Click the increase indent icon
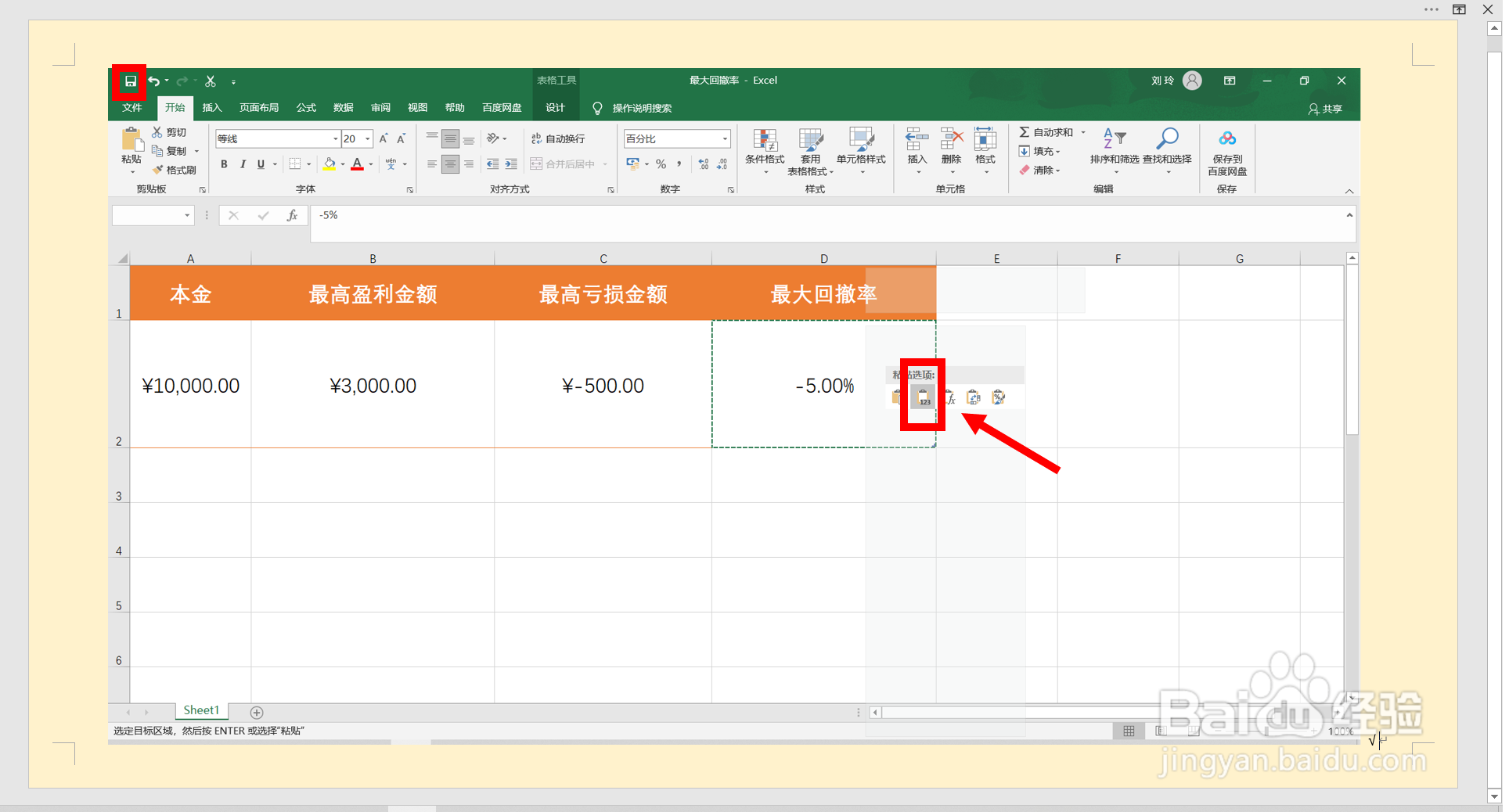 point(510,164)
